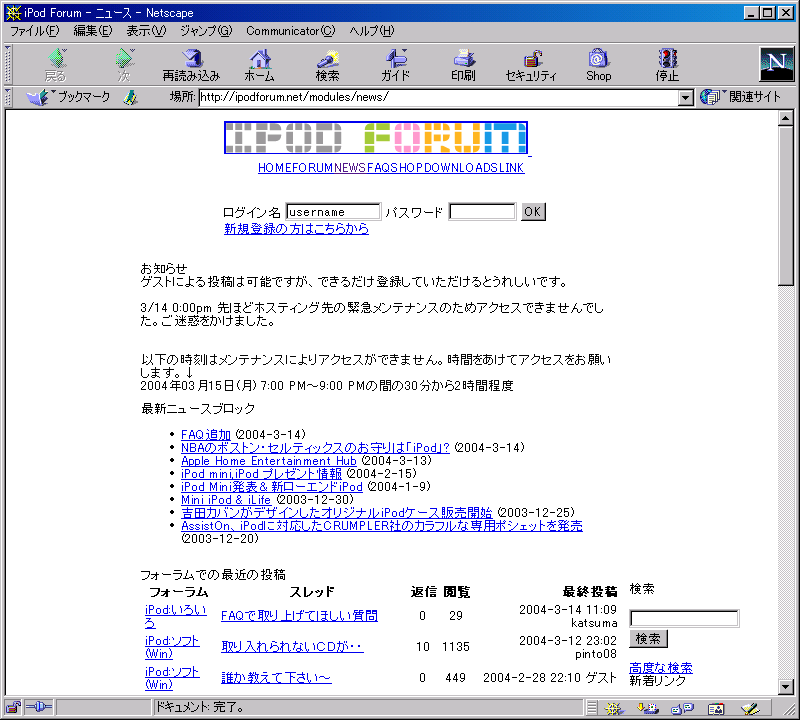800x720 pixels.
Task: Open the Guide (ガイド) toolbar icon
Action: 395,65
